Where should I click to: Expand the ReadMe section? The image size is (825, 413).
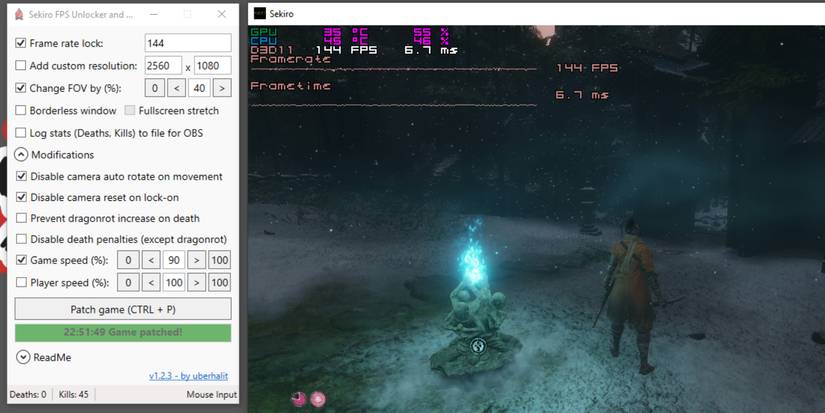[23, 357]
